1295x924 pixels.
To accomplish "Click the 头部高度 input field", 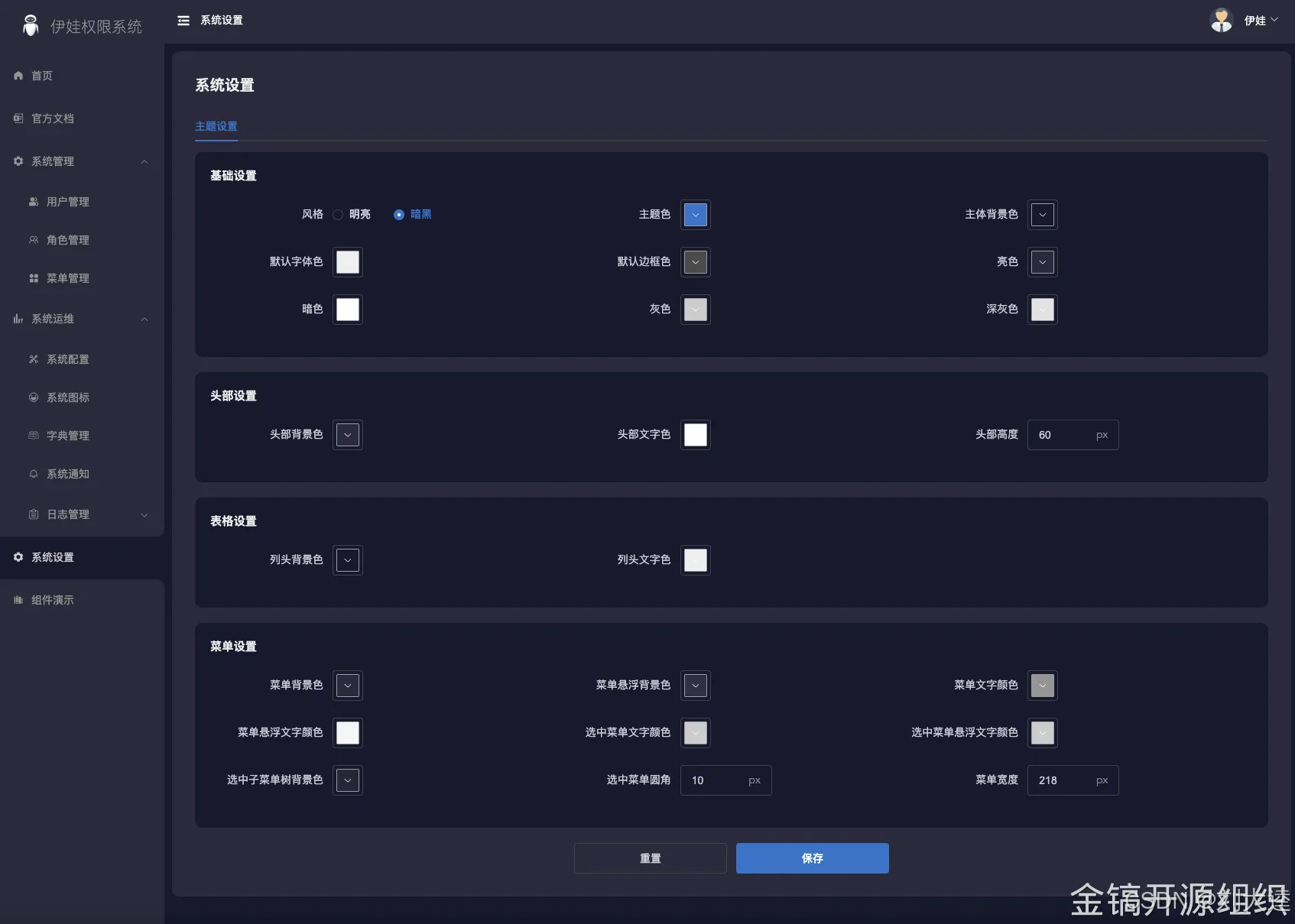I will pos(1073,435).
